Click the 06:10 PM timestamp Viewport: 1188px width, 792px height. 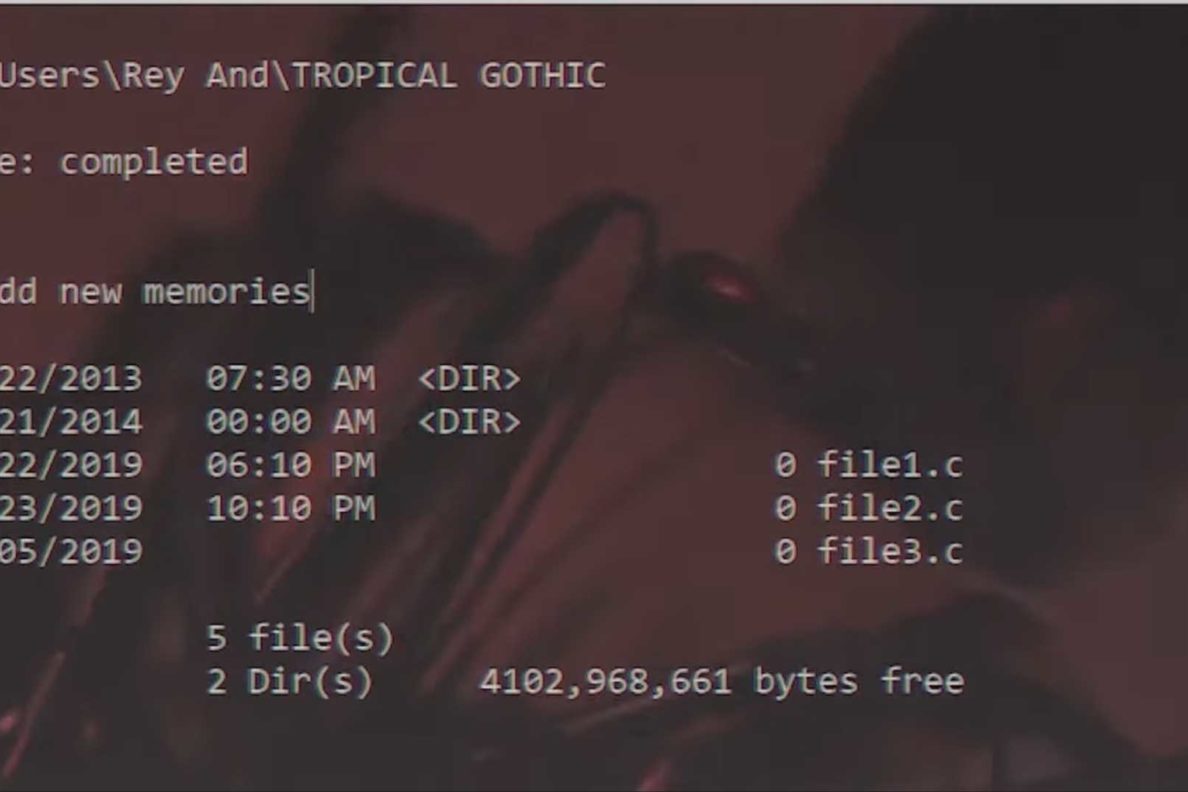(291, 465)
